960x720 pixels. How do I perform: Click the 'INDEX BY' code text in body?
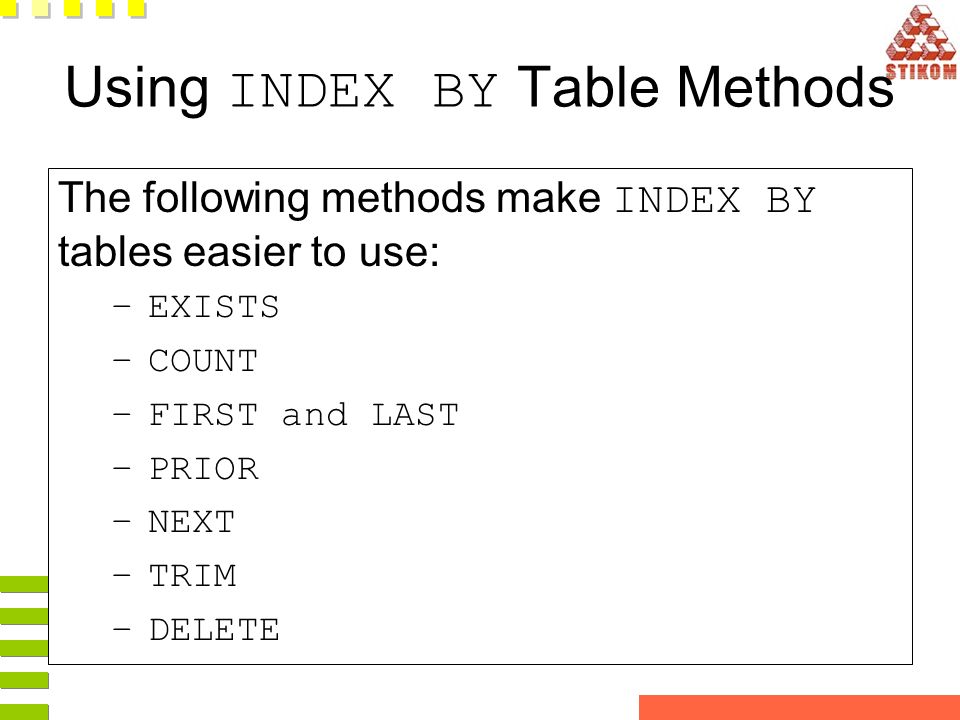tap(715, 200)
